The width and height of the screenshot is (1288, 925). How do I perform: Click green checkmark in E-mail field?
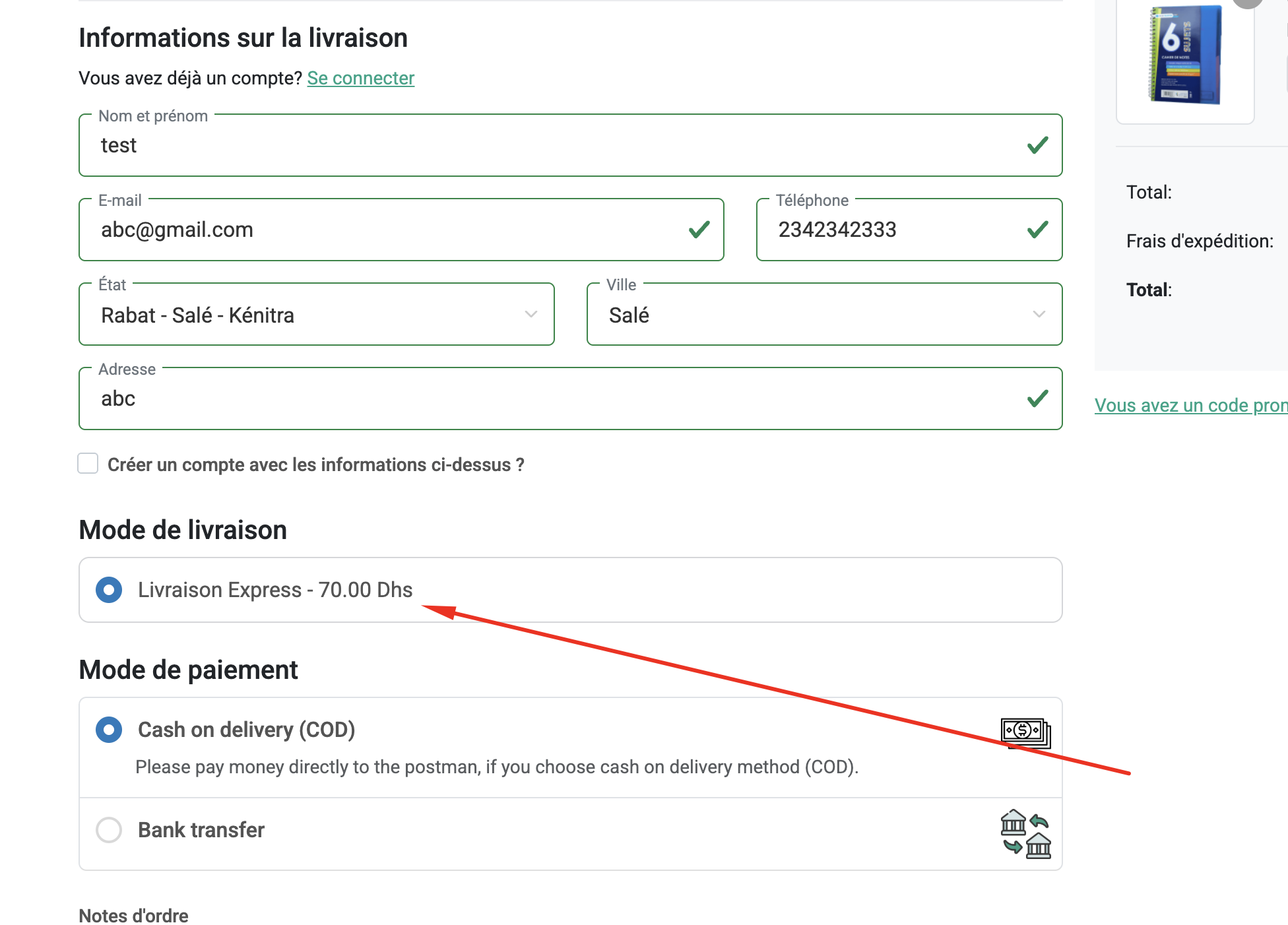click(699, 230)
